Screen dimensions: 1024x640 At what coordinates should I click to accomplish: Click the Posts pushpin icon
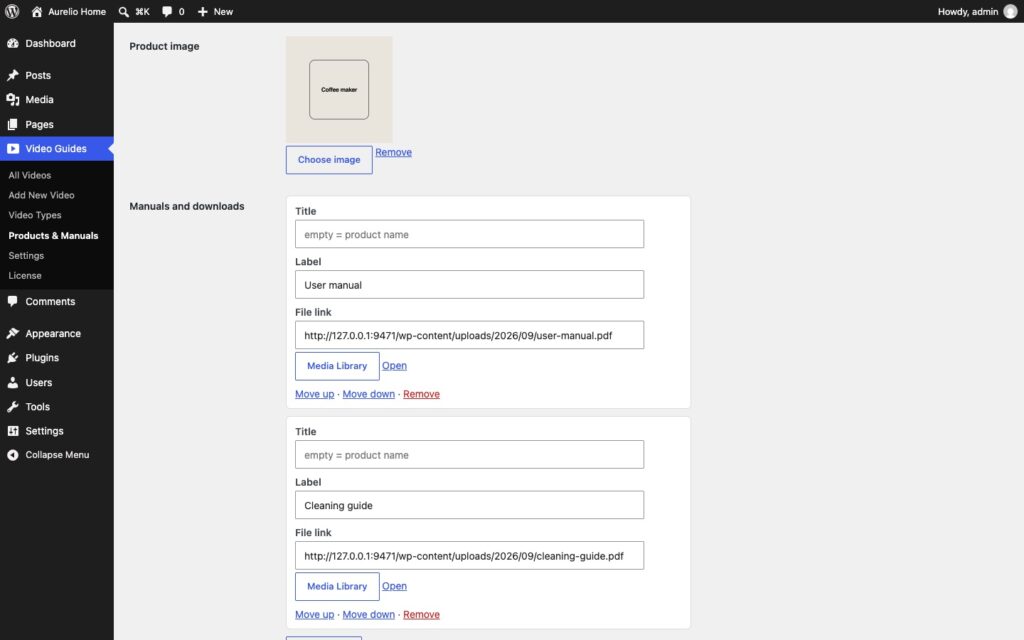click(12, 75)
